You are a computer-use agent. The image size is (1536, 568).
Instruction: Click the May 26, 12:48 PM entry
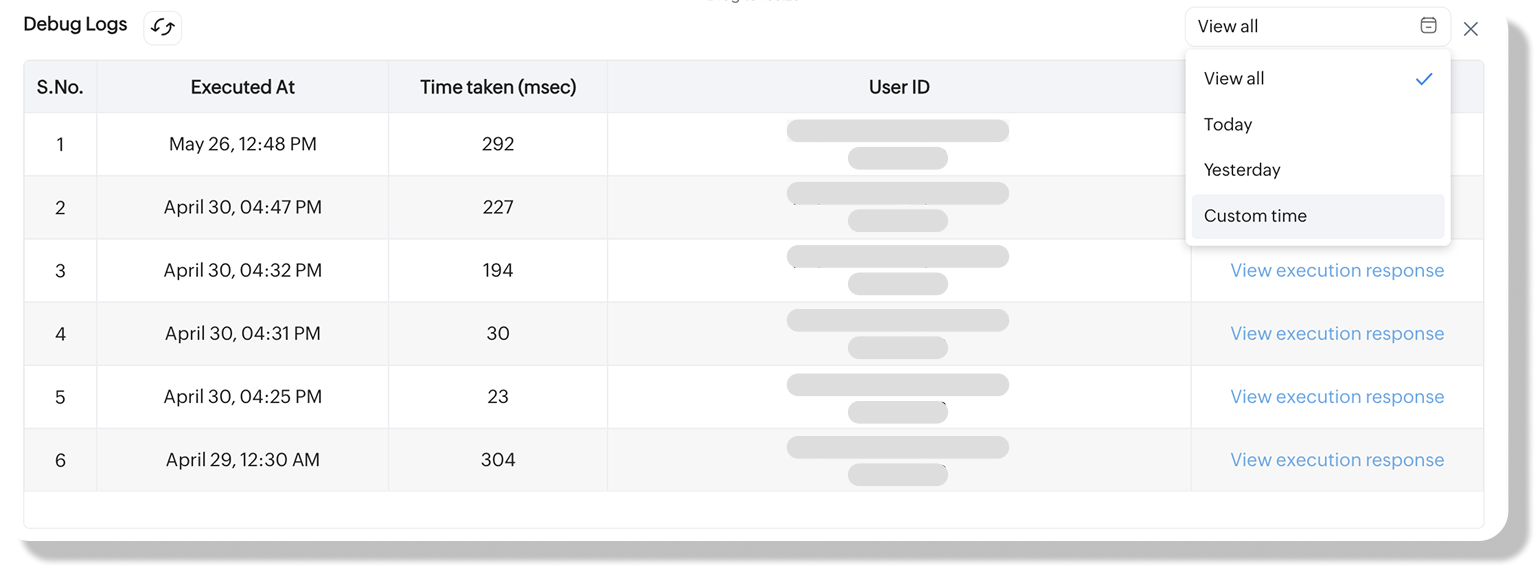tap(242, 145)
